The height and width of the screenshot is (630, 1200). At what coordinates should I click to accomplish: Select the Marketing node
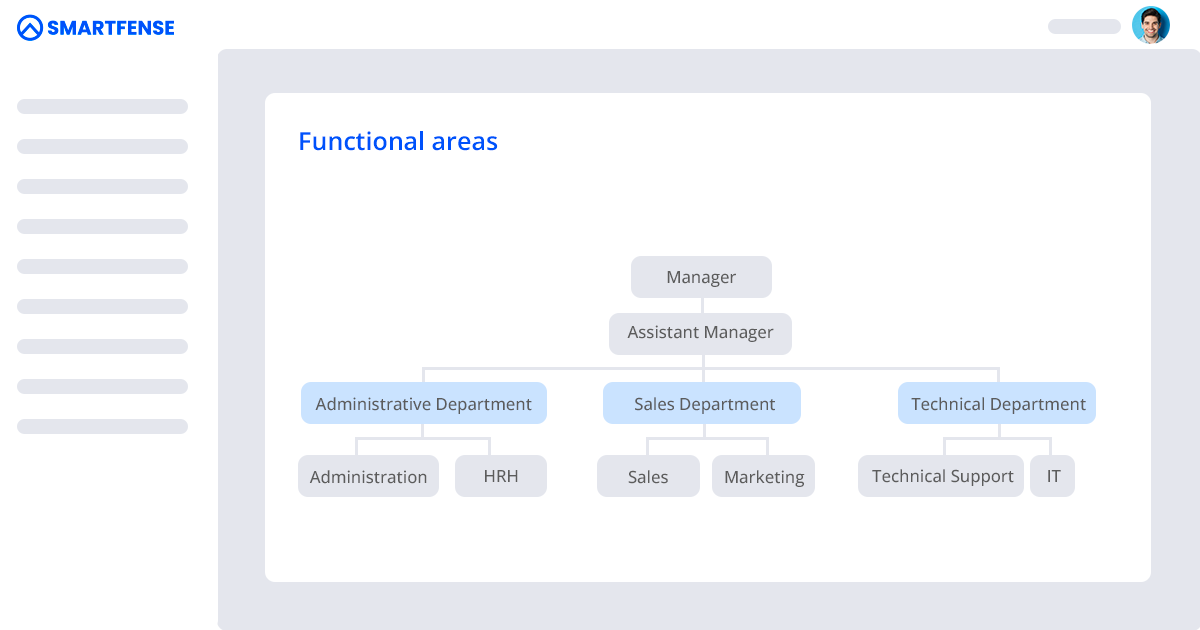click(764, 476)
